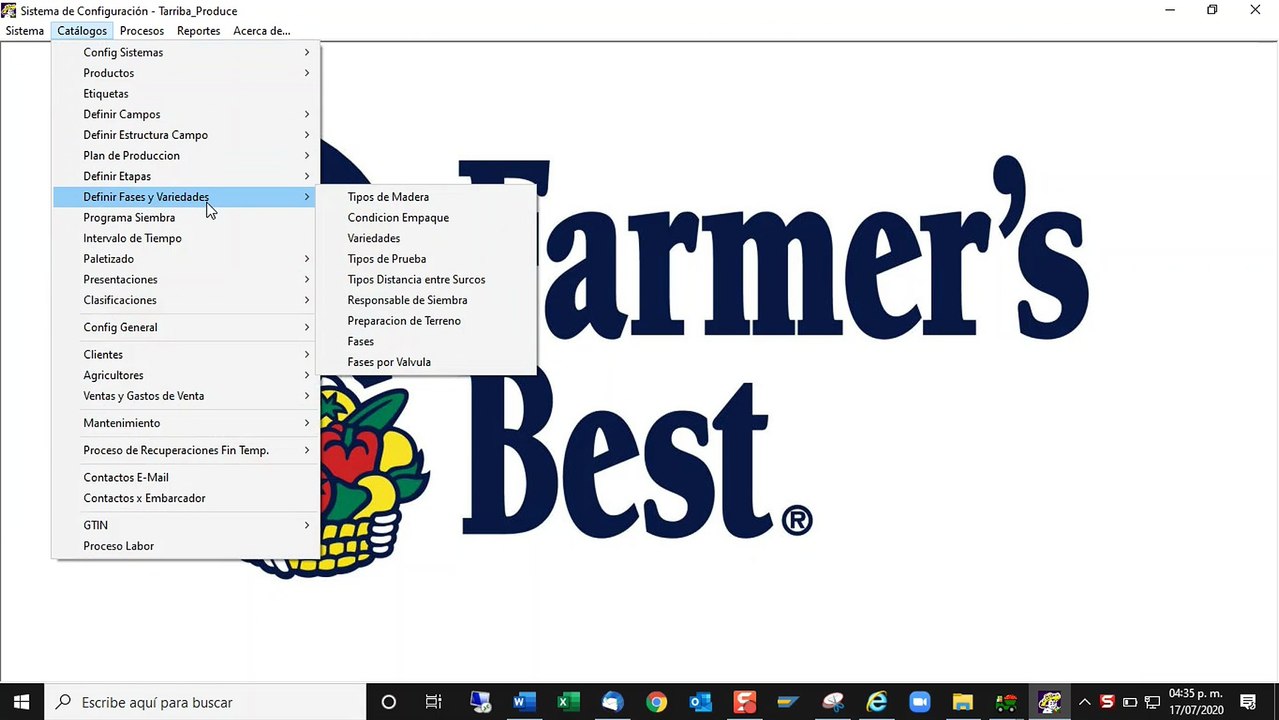The width and height of the screenshot is (1279, 720).
Task: Expand the Agricultores submenu
Action: click(x=186, y=375)
